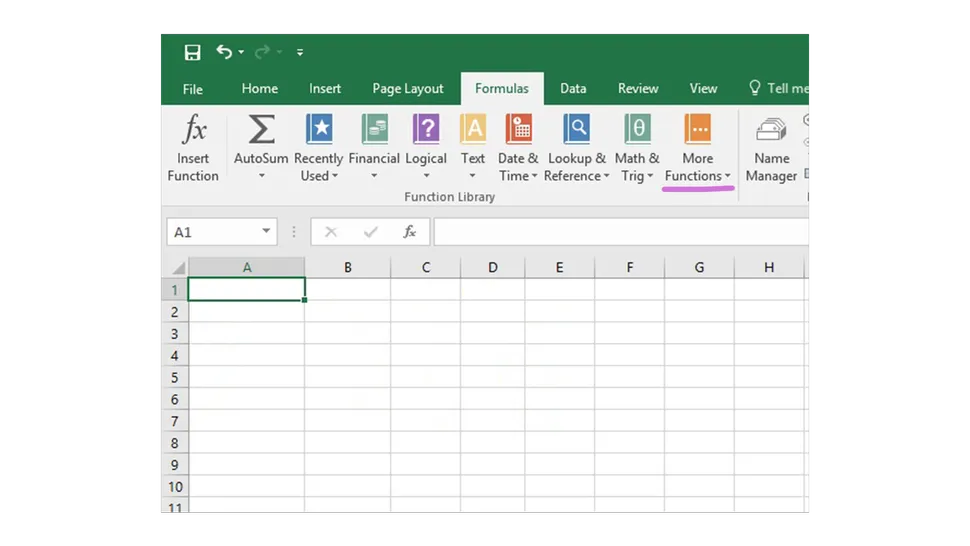This screenshot has width=970, height=546.
Task: Open the Math & Trig functions
Action: pyautogui.click(x=637, y=148)
